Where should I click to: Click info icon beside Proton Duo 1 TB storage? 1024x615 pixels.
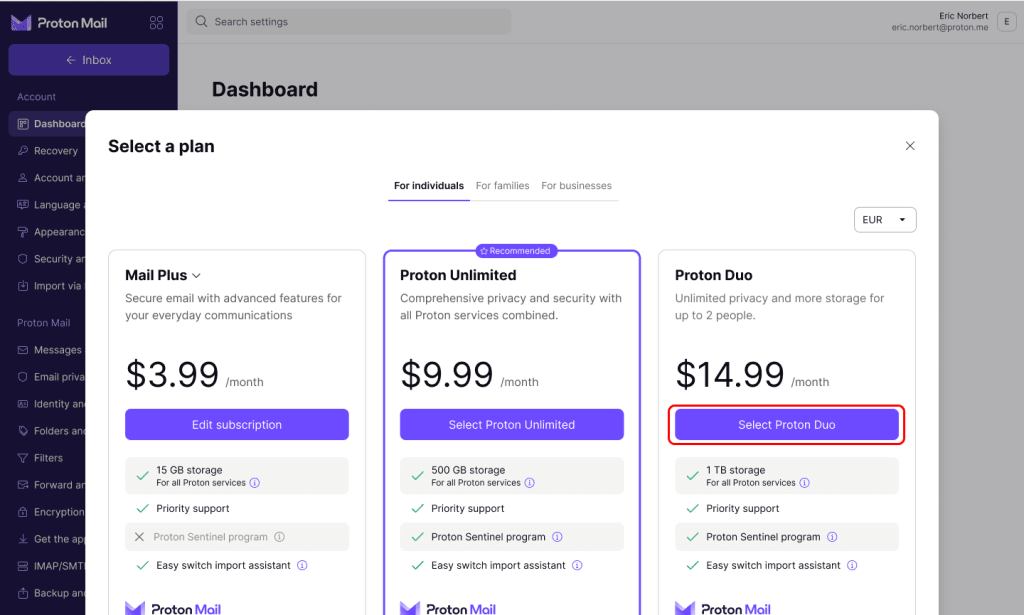(804, 483)
